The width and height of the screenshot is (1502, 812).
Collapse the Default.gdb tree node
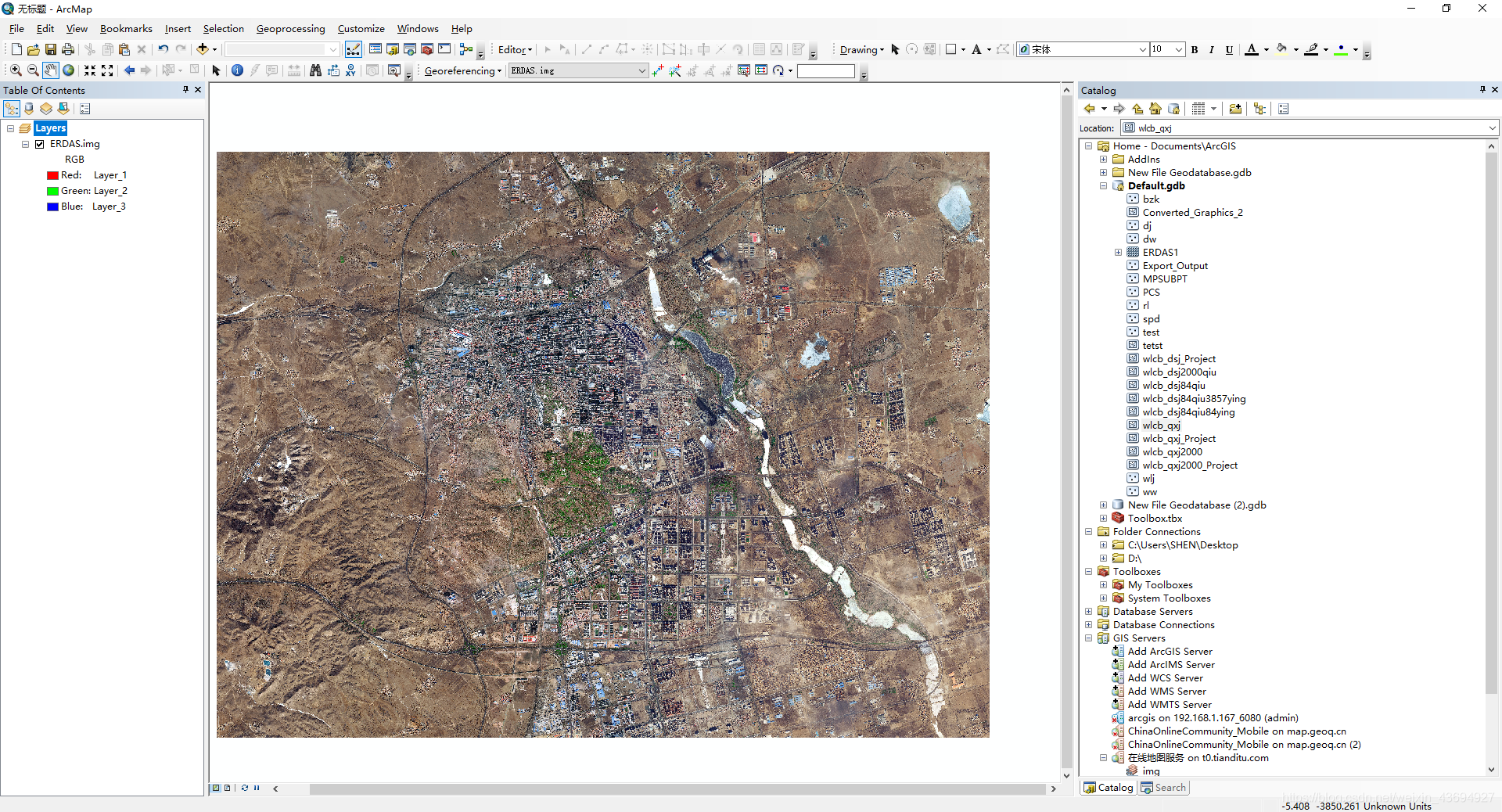(x=1103, y=186)
